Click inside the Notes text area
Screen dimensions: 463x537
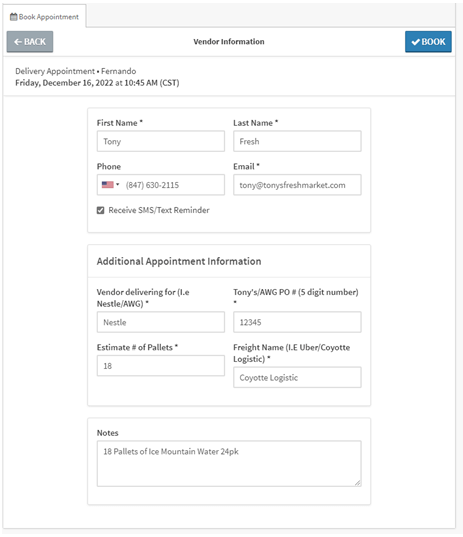coord(229,464)
